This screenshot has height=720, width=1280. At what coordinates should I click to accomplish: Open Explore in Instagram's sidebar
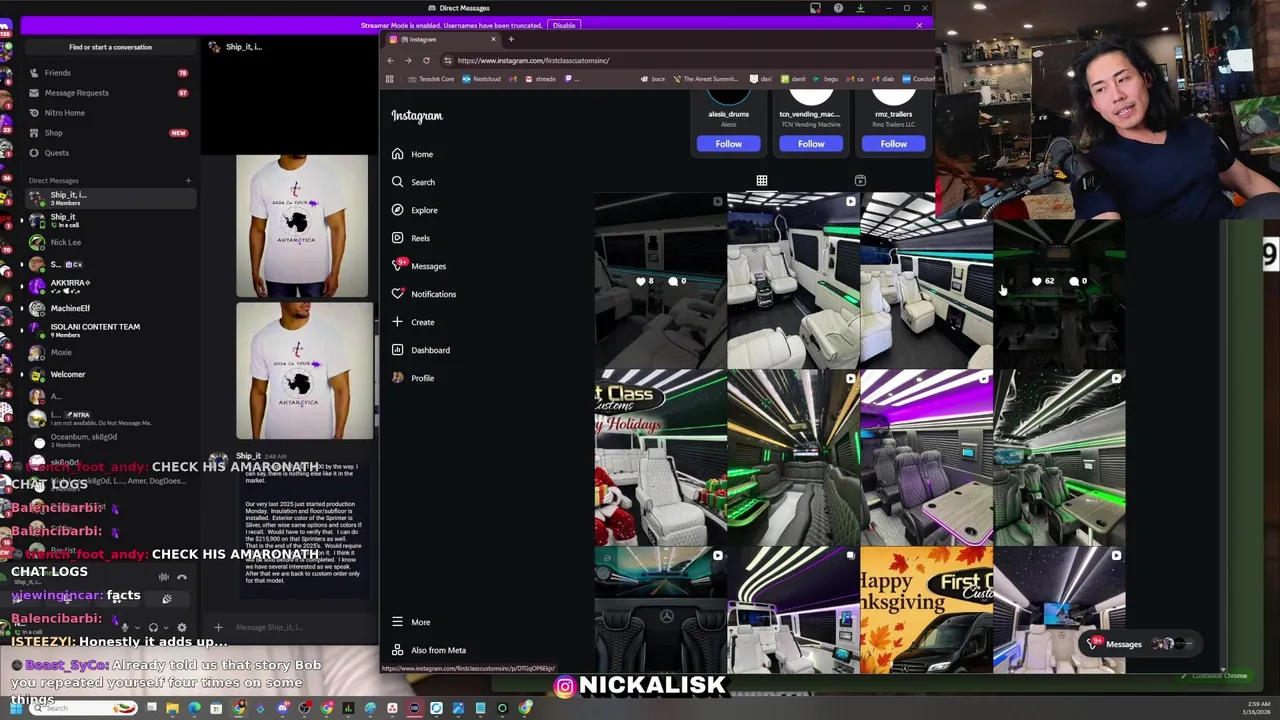(415, 210)
